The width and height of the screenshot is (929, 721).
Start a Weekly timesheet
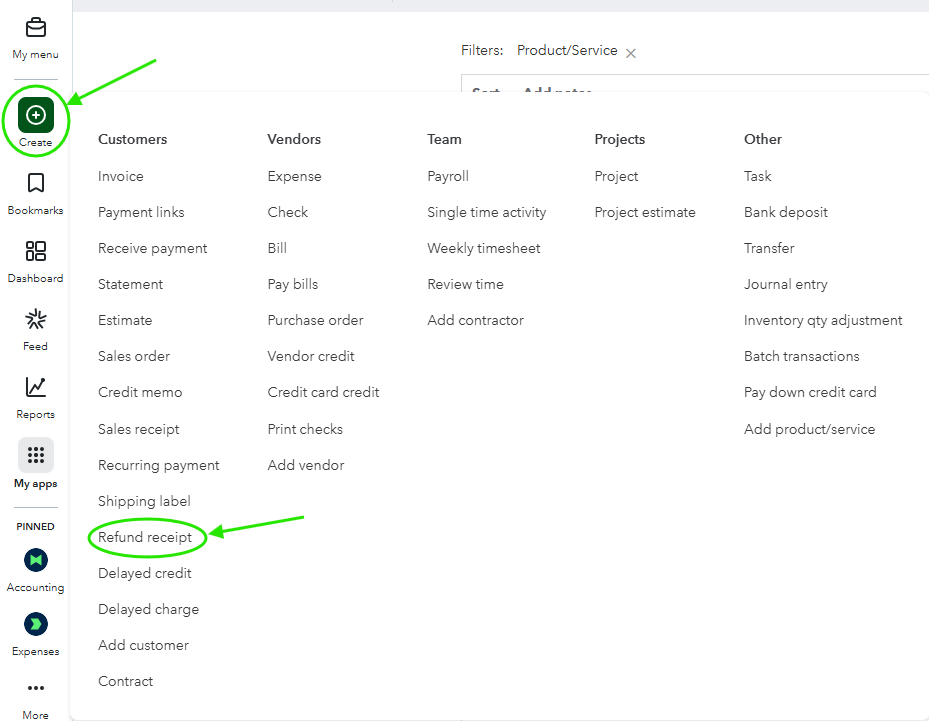483,247
